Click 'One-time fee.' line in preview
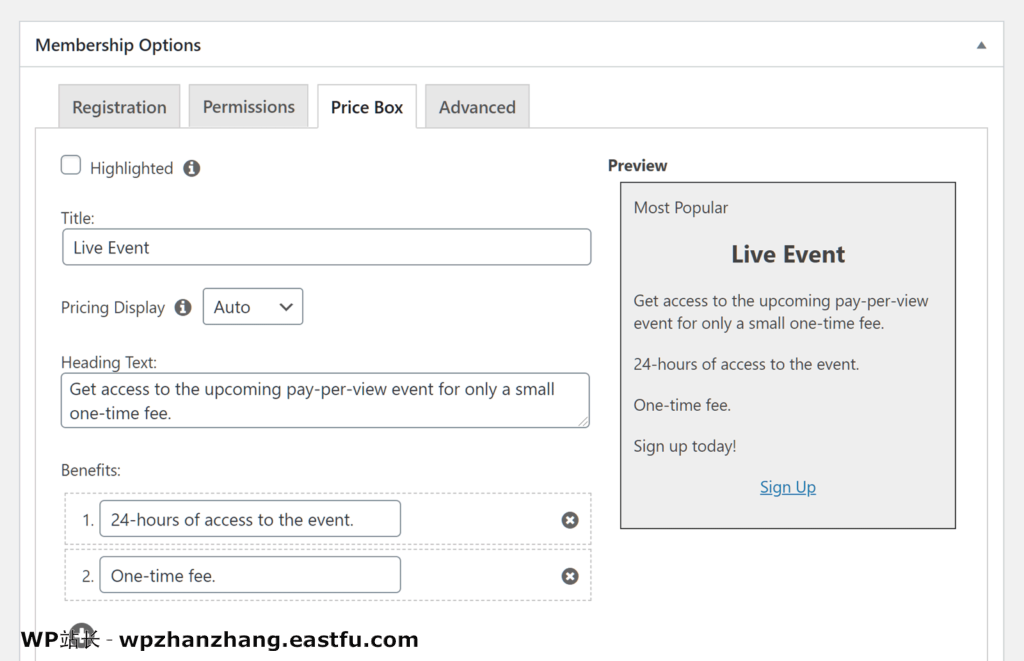Image resolution: width=1024 pixels, height=661 pixels. pyautogui.click(x=682, y=406)
